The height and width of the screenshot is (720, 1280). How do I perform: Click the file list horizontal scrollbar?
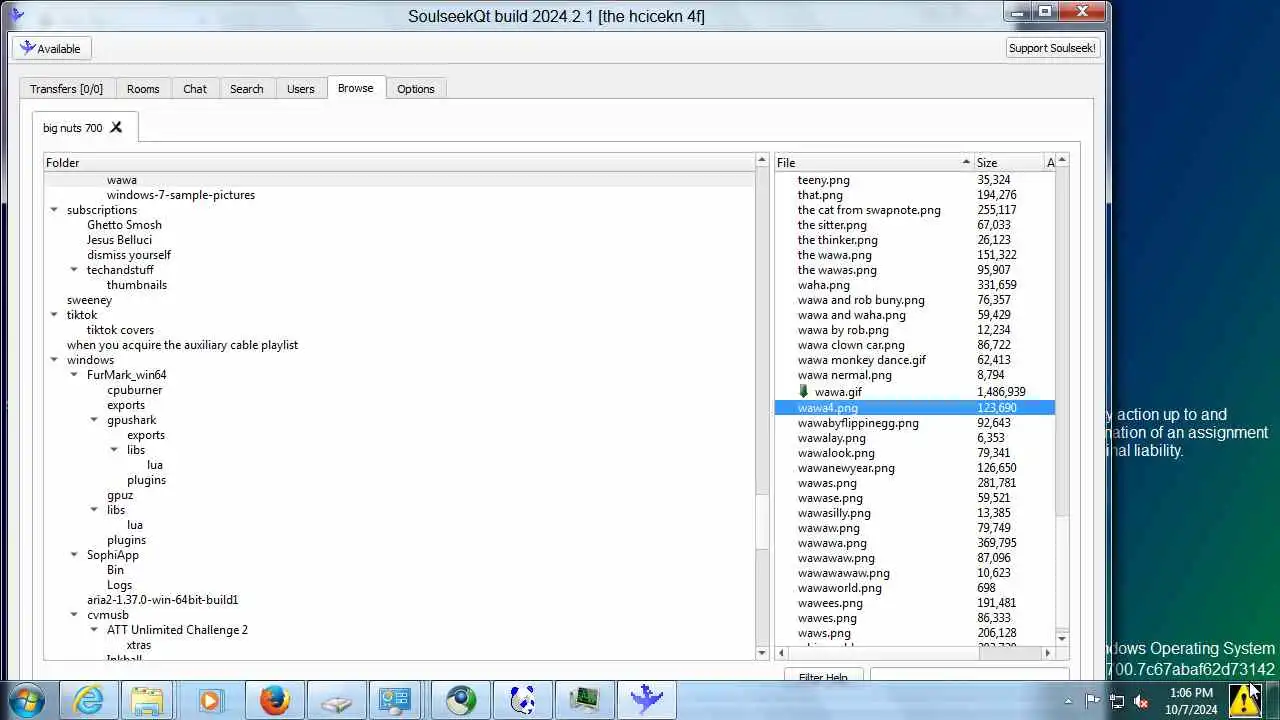pyautogui.click(x=914, y=653)
